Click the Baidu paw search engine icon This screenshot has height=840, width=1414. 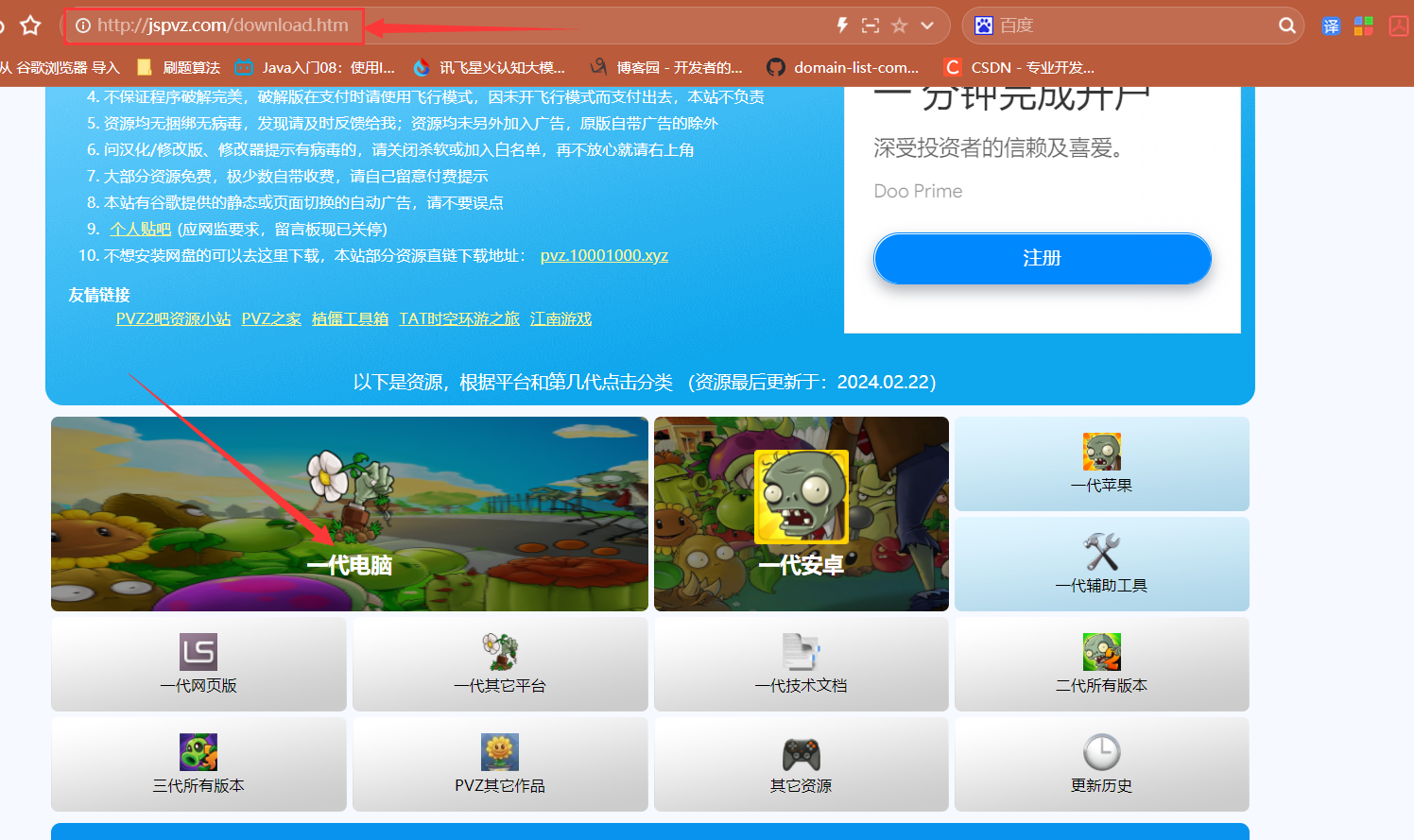984,26
